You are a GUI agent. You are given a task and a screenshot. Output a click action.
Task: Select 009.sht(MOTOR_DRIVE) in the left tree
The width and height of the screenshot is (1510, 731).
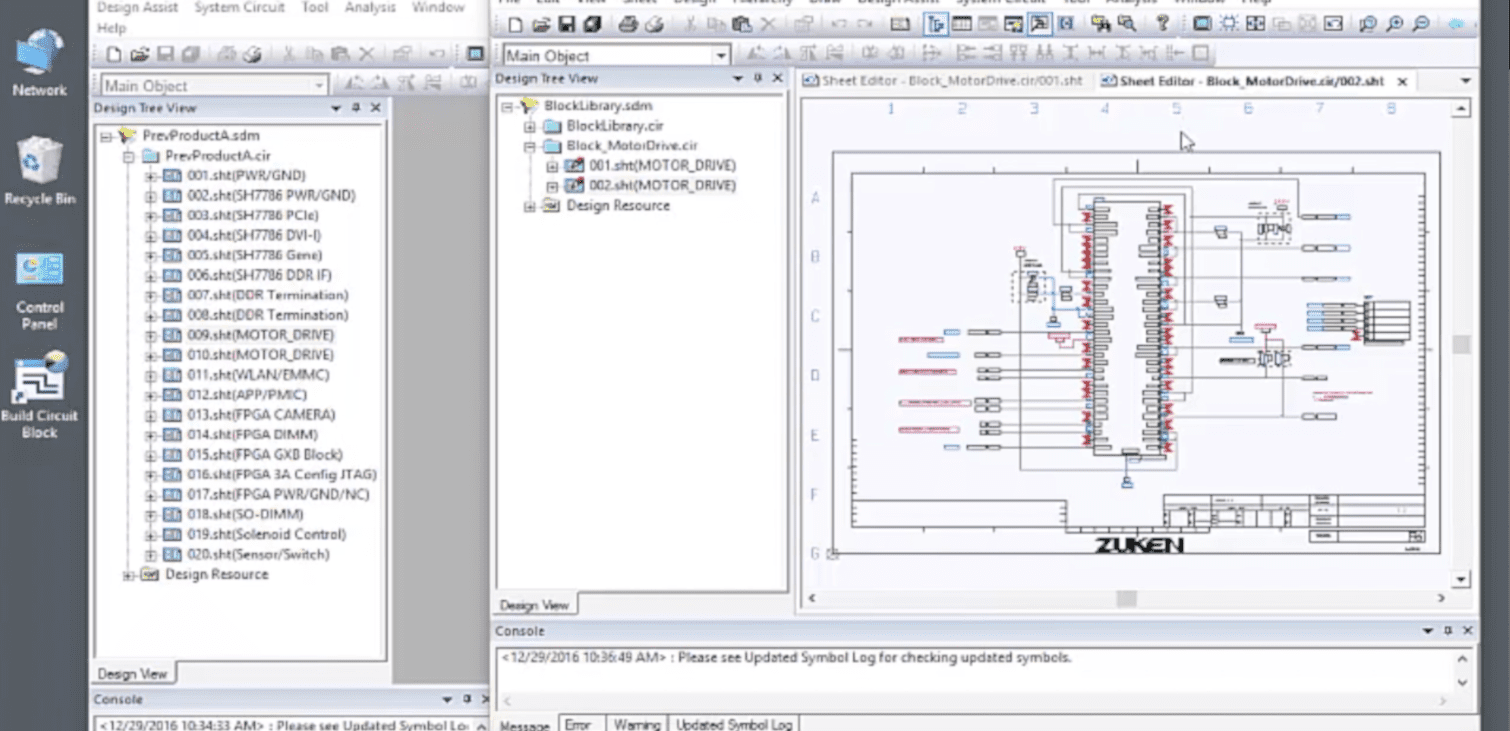tap(260, 335)
